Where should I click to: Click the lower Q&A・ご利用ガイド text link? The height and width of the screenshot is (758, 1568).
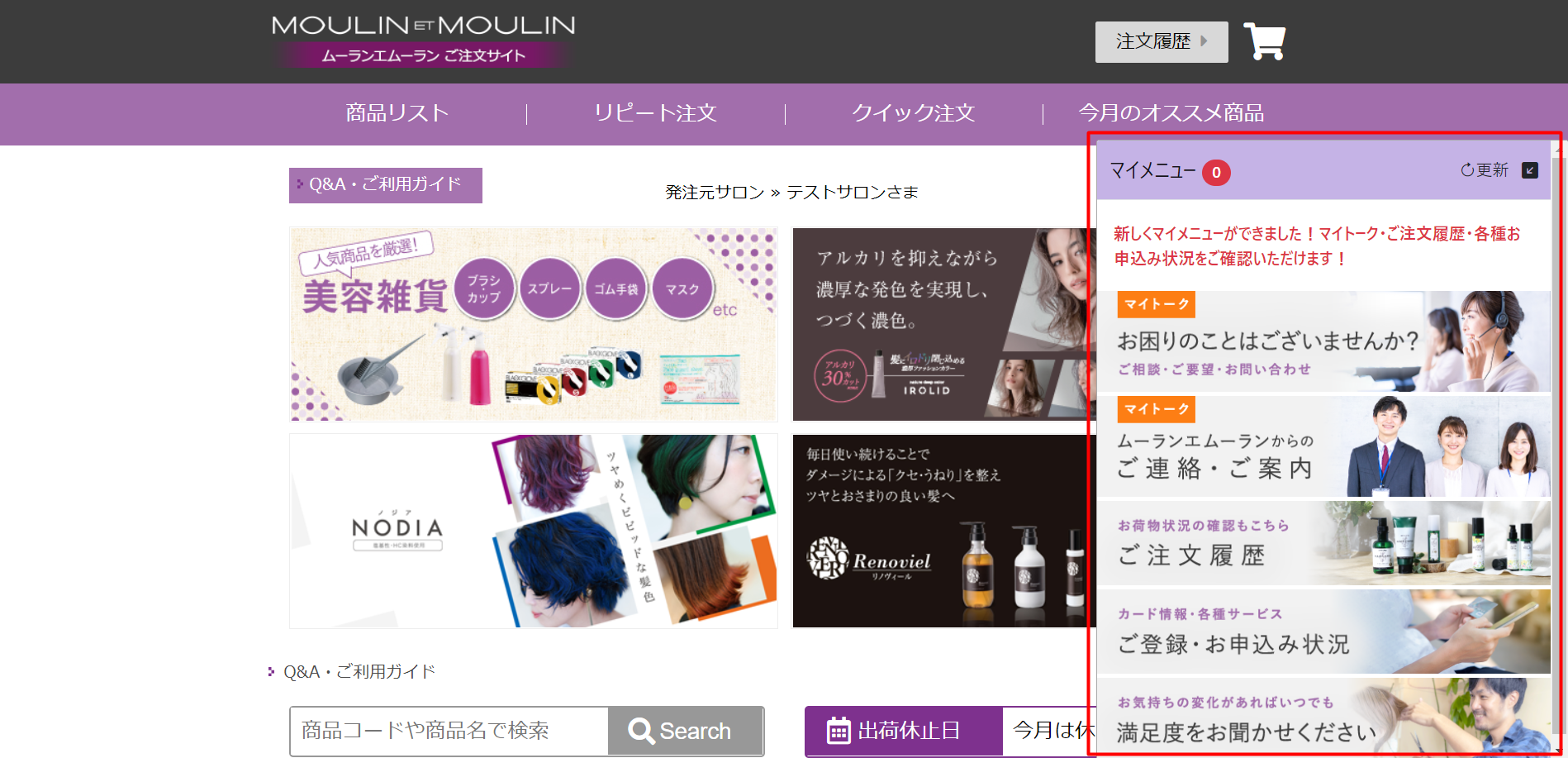pyautogui.click(x=359, y=672)
